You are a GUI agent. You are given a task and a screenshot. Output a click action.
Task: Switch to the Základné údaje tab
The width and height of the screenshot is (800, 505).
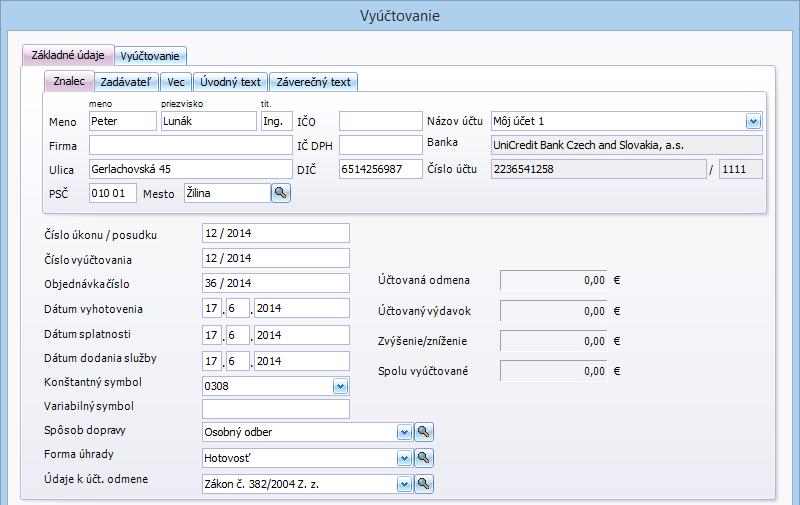pos(68,55)
